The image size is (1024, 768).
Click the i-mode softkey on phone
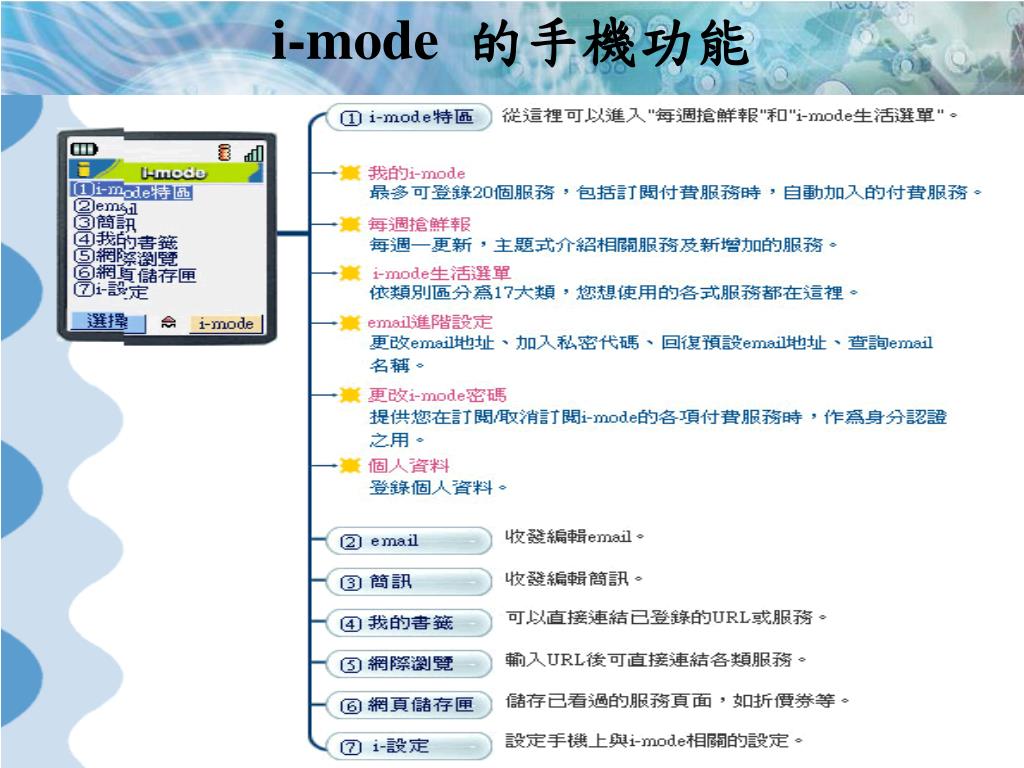(226, 324)
